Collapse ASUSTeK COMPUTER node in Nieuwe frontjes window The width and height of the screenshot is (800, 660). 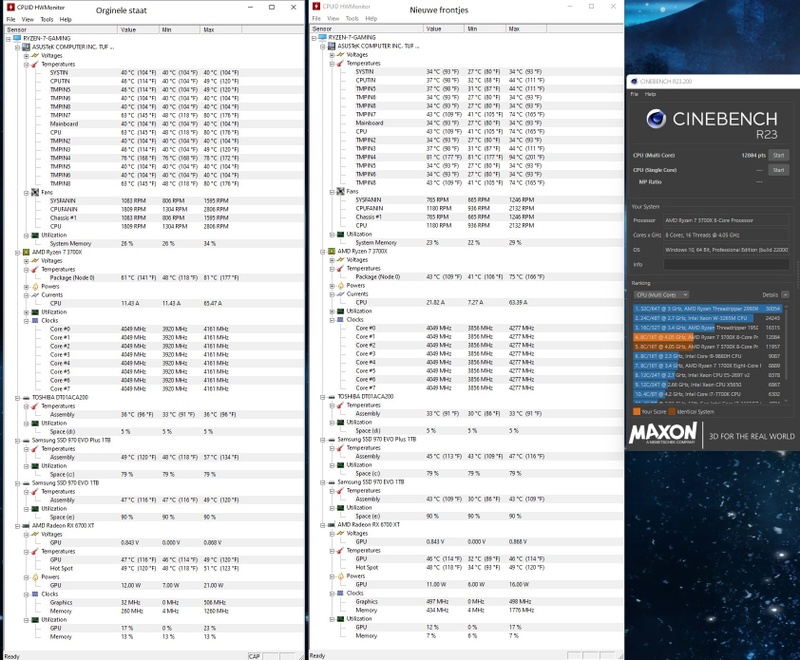pyautogui.click(x=322, y=46)
